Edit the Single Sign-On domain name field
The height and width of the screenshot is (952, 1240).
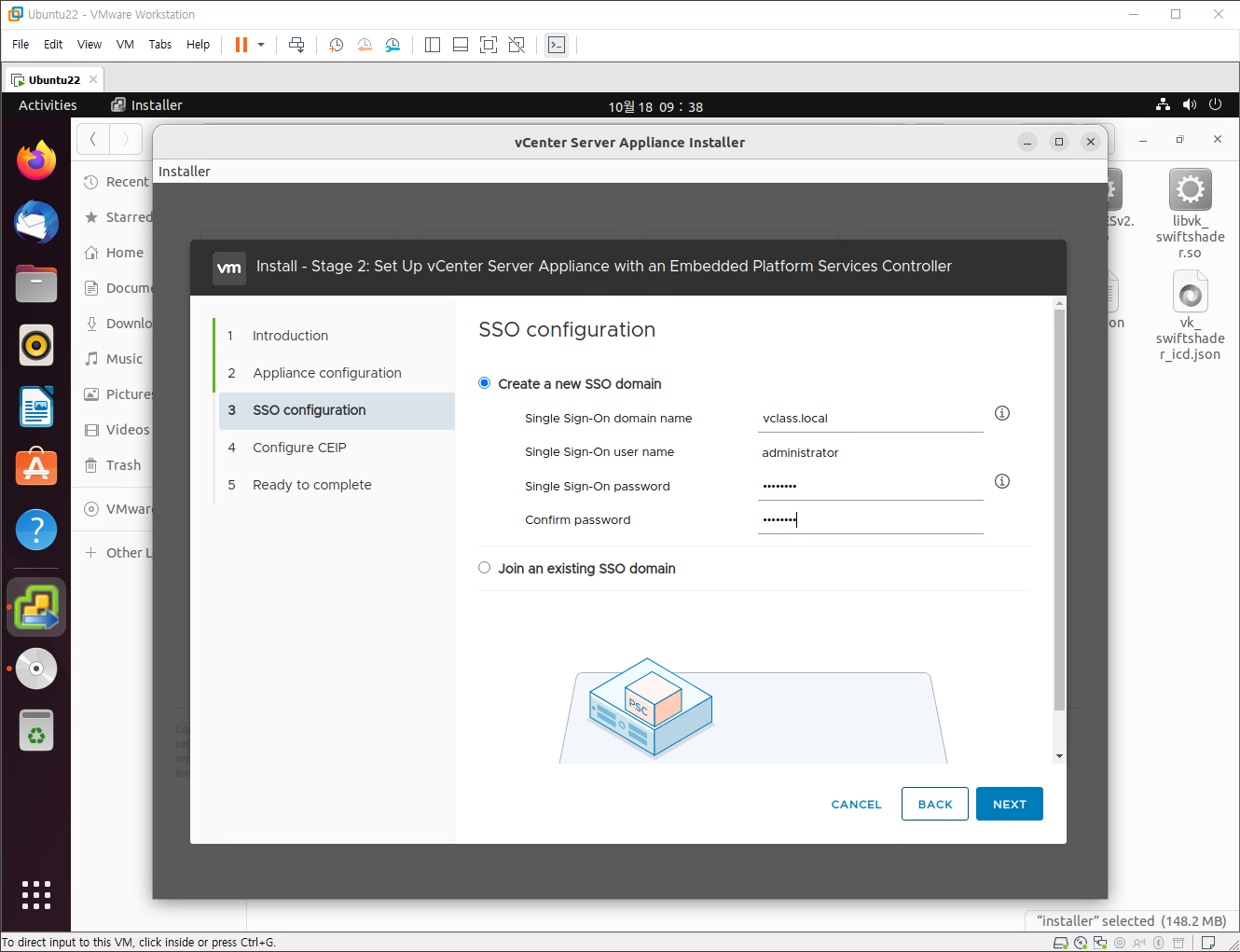pos(871,419)
